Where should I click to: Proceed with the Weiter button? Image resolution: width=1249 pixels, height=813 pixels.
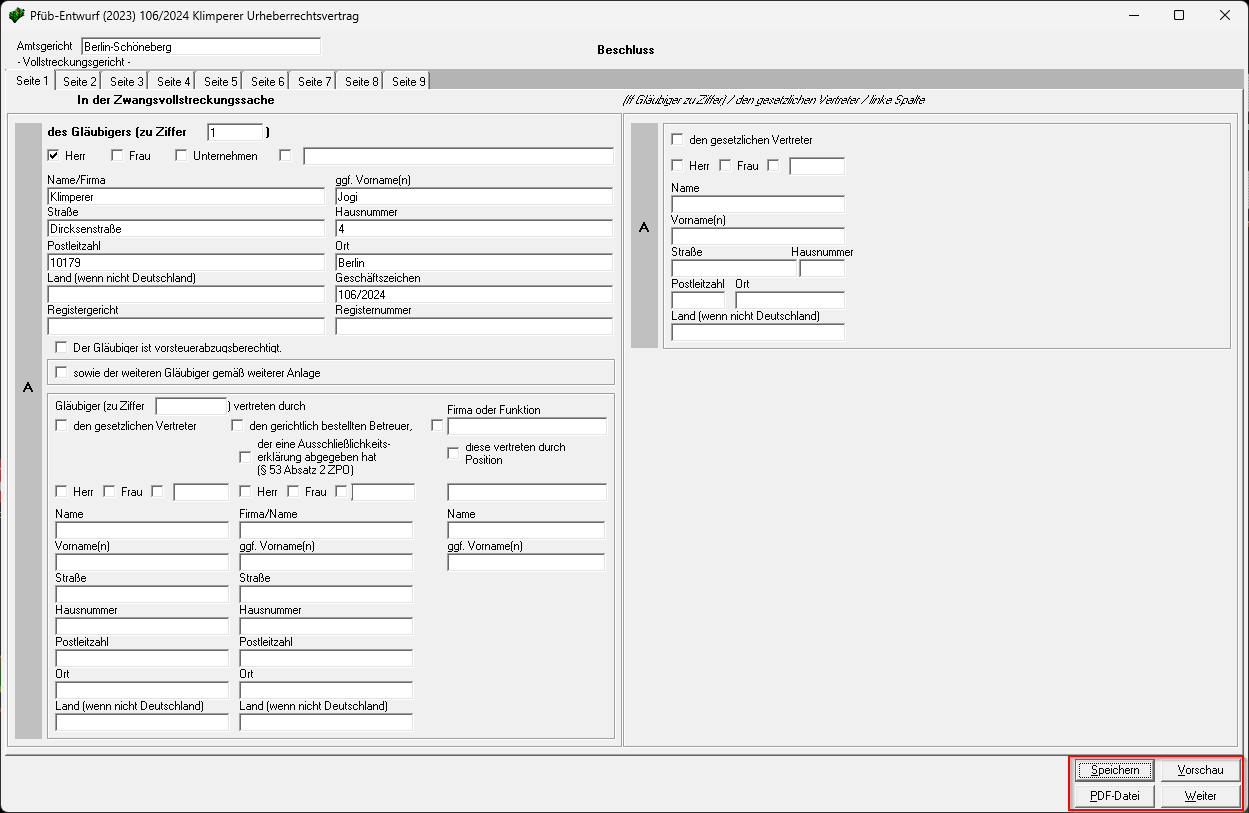click(x=1200, y=796)
